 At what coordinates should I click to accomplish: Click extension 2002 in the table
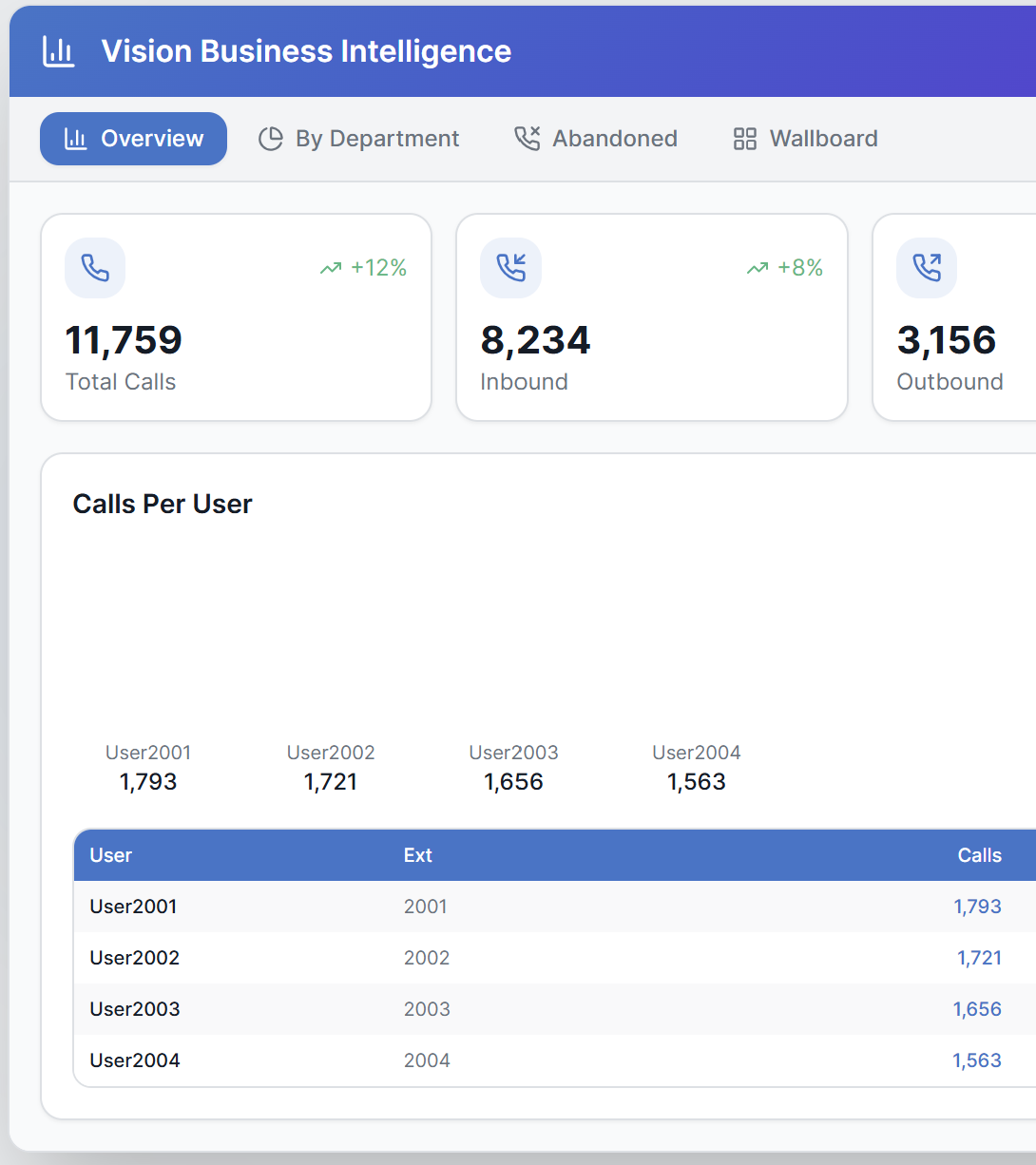(427, 958)
